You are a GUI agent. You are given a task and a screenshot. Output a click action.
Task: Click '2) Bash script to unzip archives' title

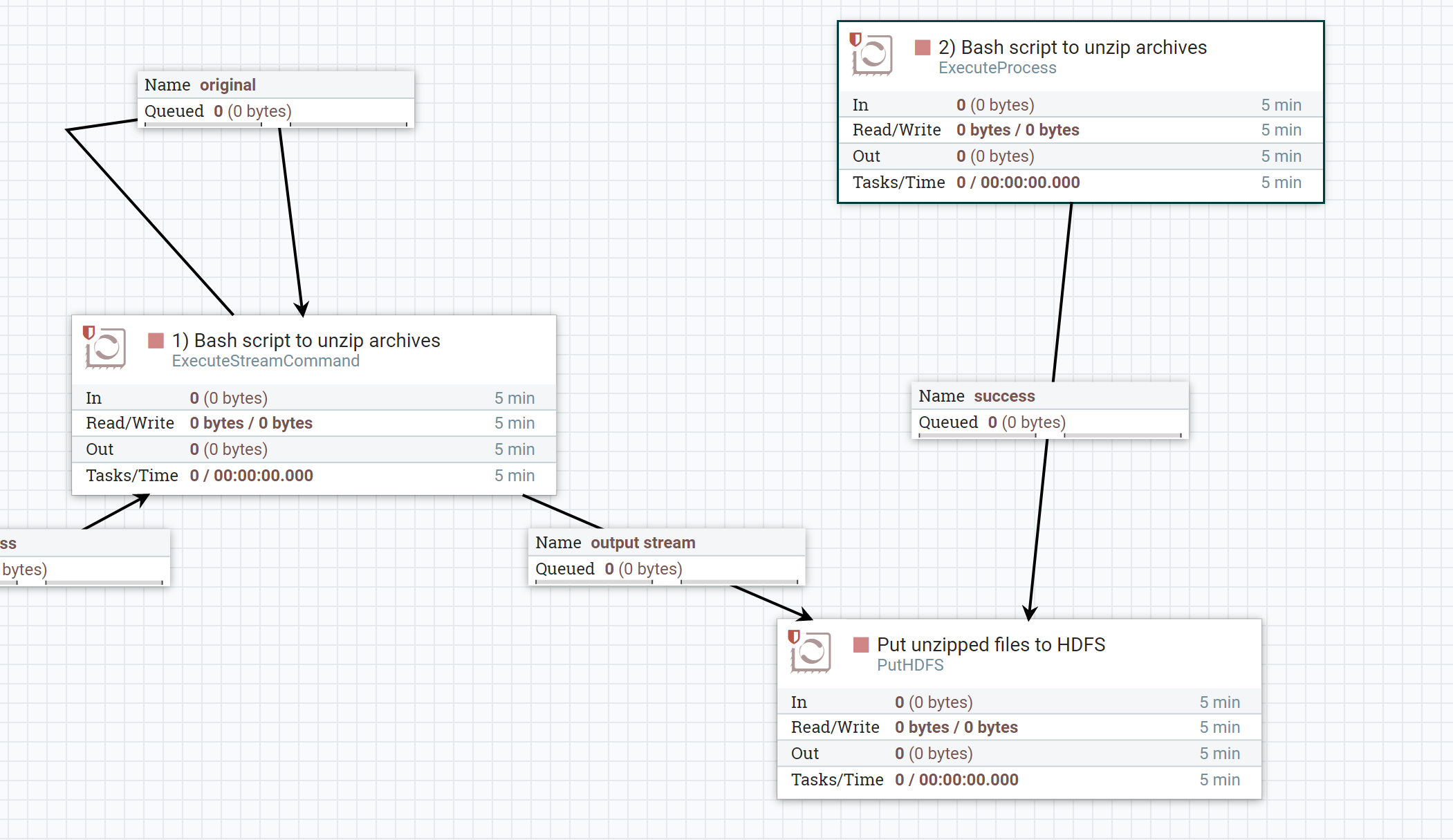[1072, 48]
